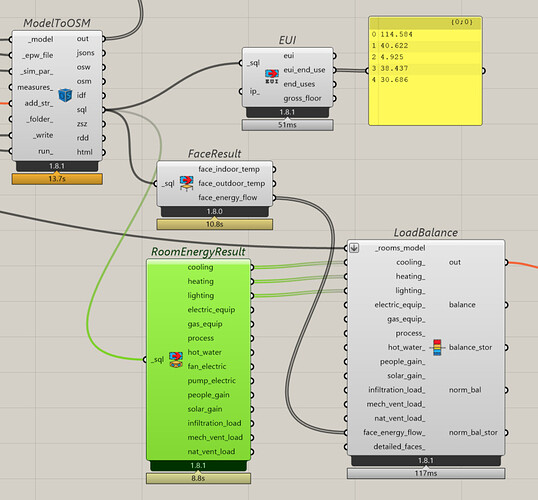The width and height of the screenshot is (538, 500).
Task: Click the eui_end_use output on EUI
Action: point(304,70)
